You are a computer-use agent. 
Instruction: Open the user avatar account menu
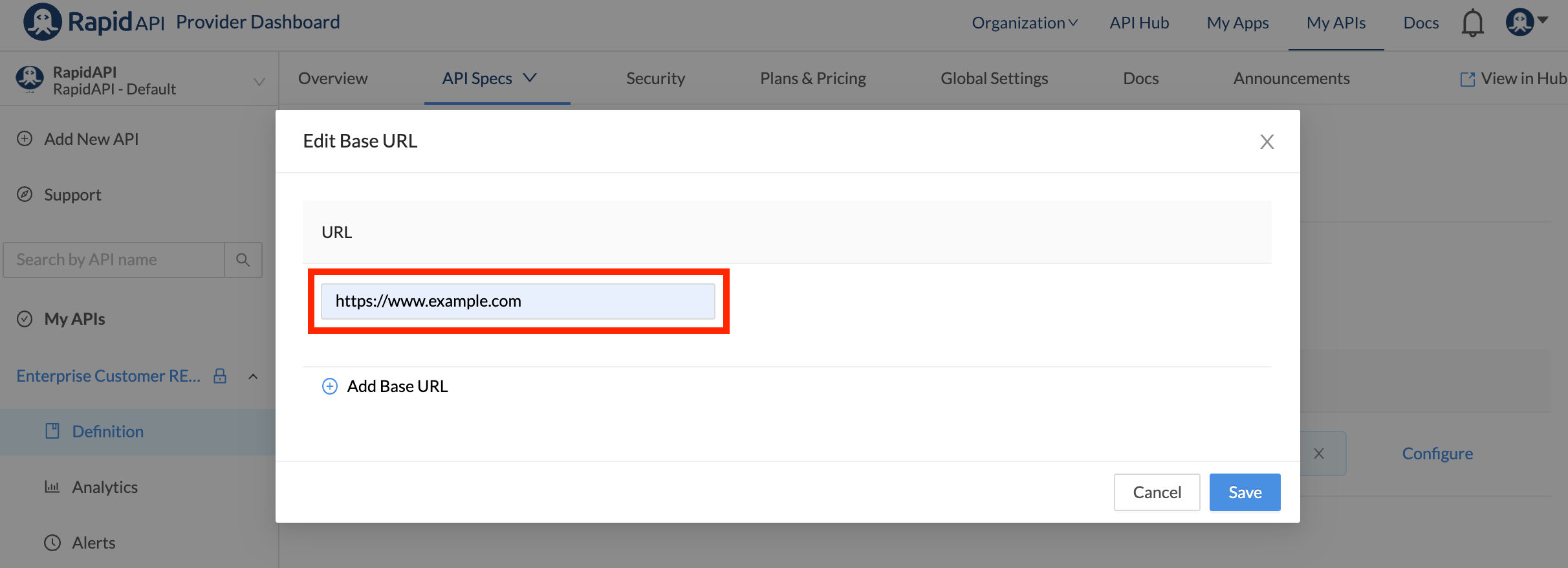click(1526, 22)
